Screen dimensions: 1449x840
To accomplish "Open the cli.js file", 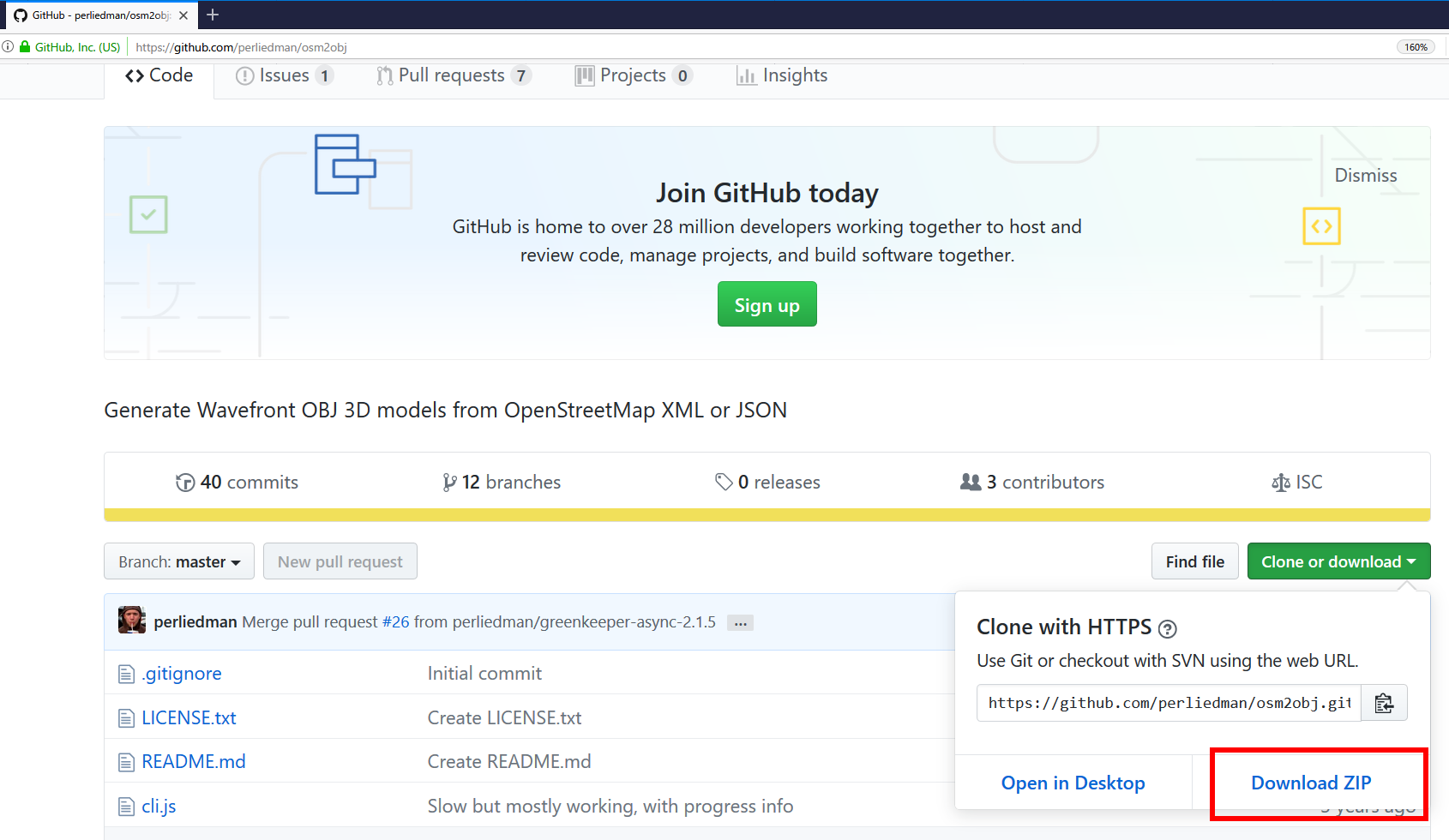I will pyautogui.click(x=159, y=806).
